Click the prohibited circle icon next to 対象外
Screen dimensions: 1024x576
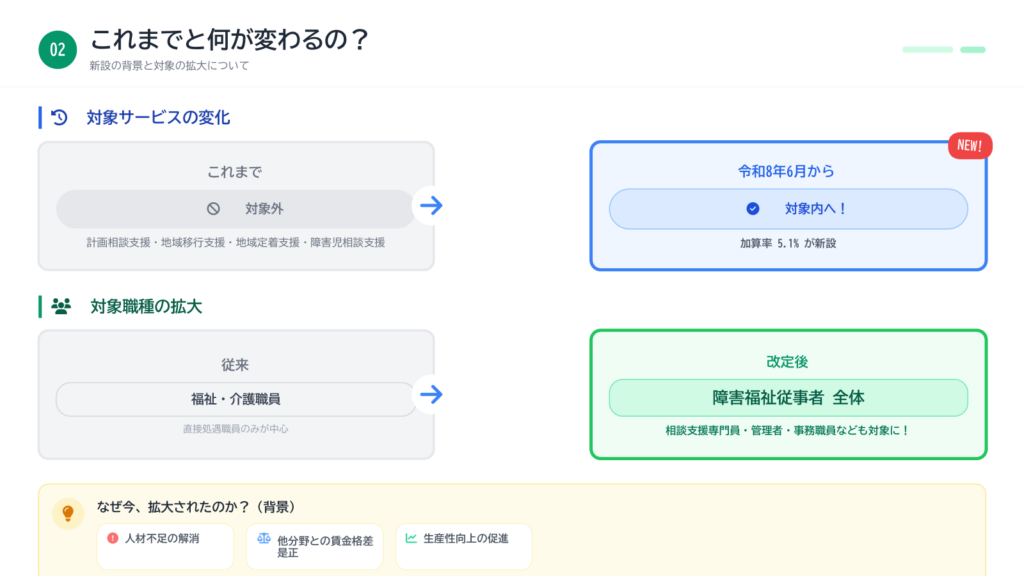click(x=213, y=209)
